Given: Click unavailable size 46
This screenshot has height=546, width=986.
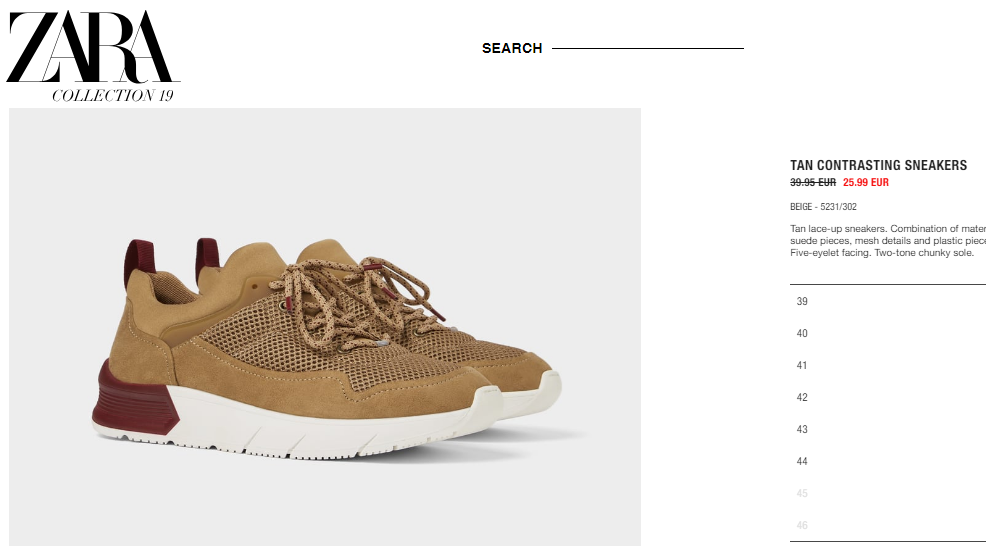Looking at the screenshot, I should tap(888, 526).
